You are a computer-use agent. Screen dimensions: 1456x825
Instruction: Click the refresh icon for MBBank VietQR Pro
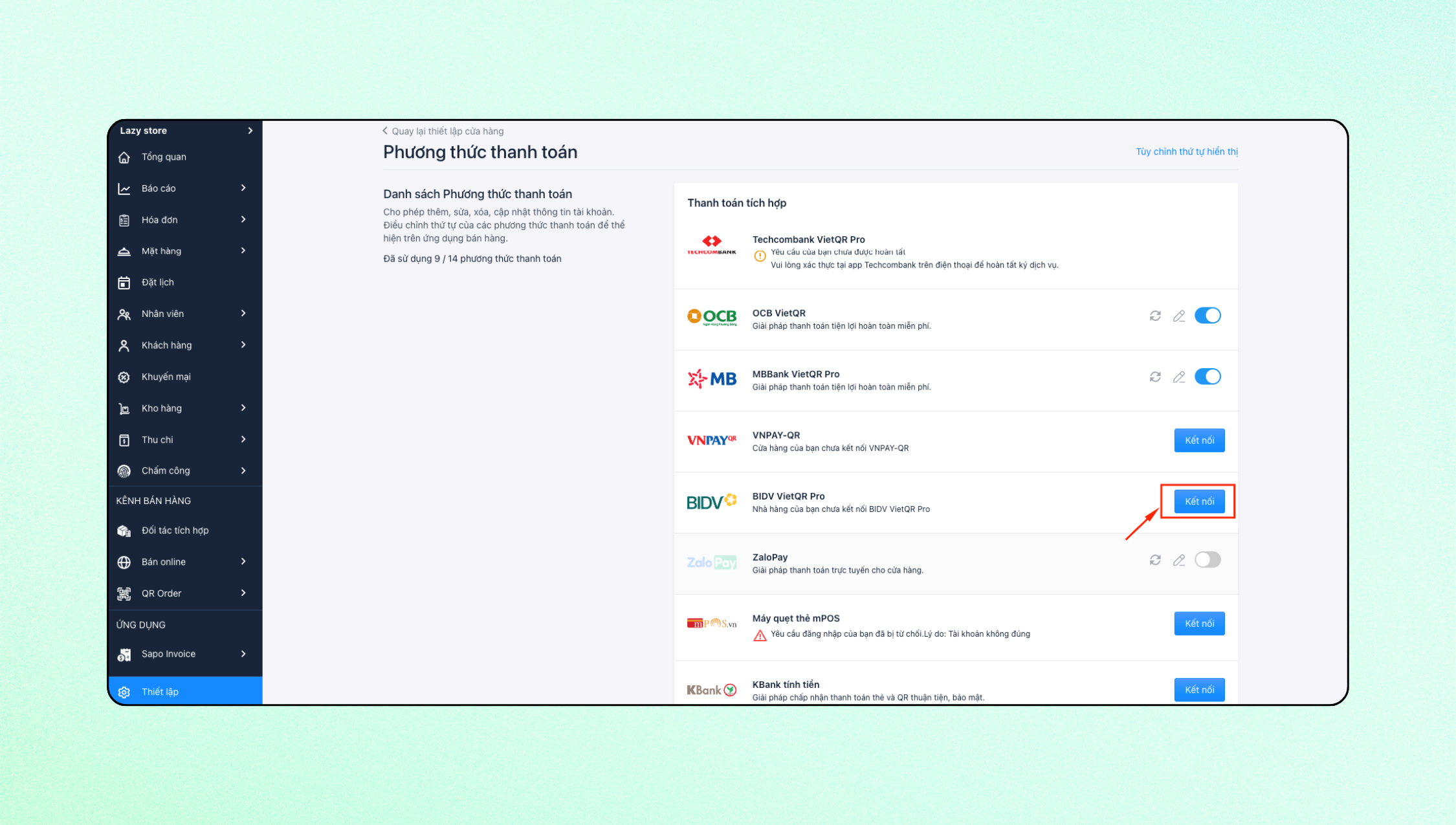pos(1155,377)
